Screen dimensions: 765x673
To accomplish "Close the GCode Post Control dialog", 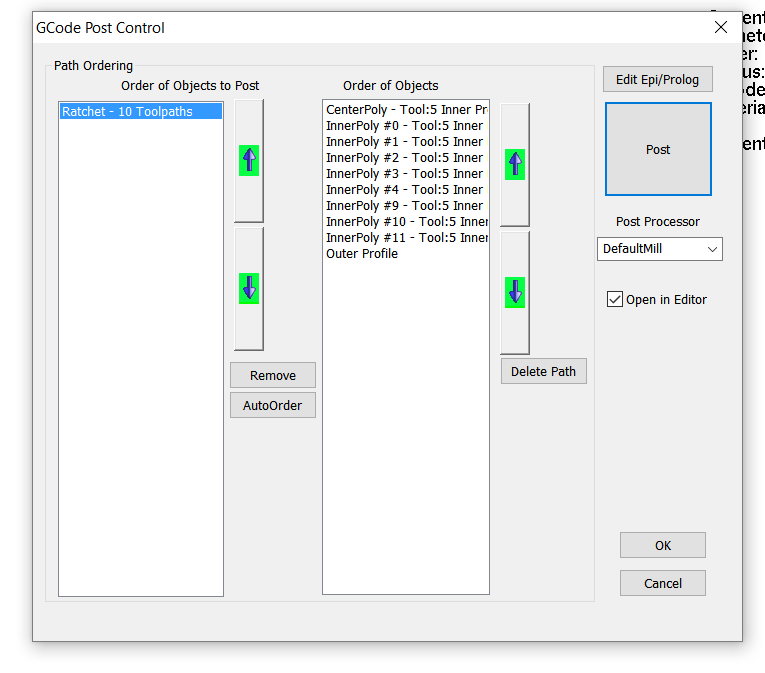I will (720, 28).
